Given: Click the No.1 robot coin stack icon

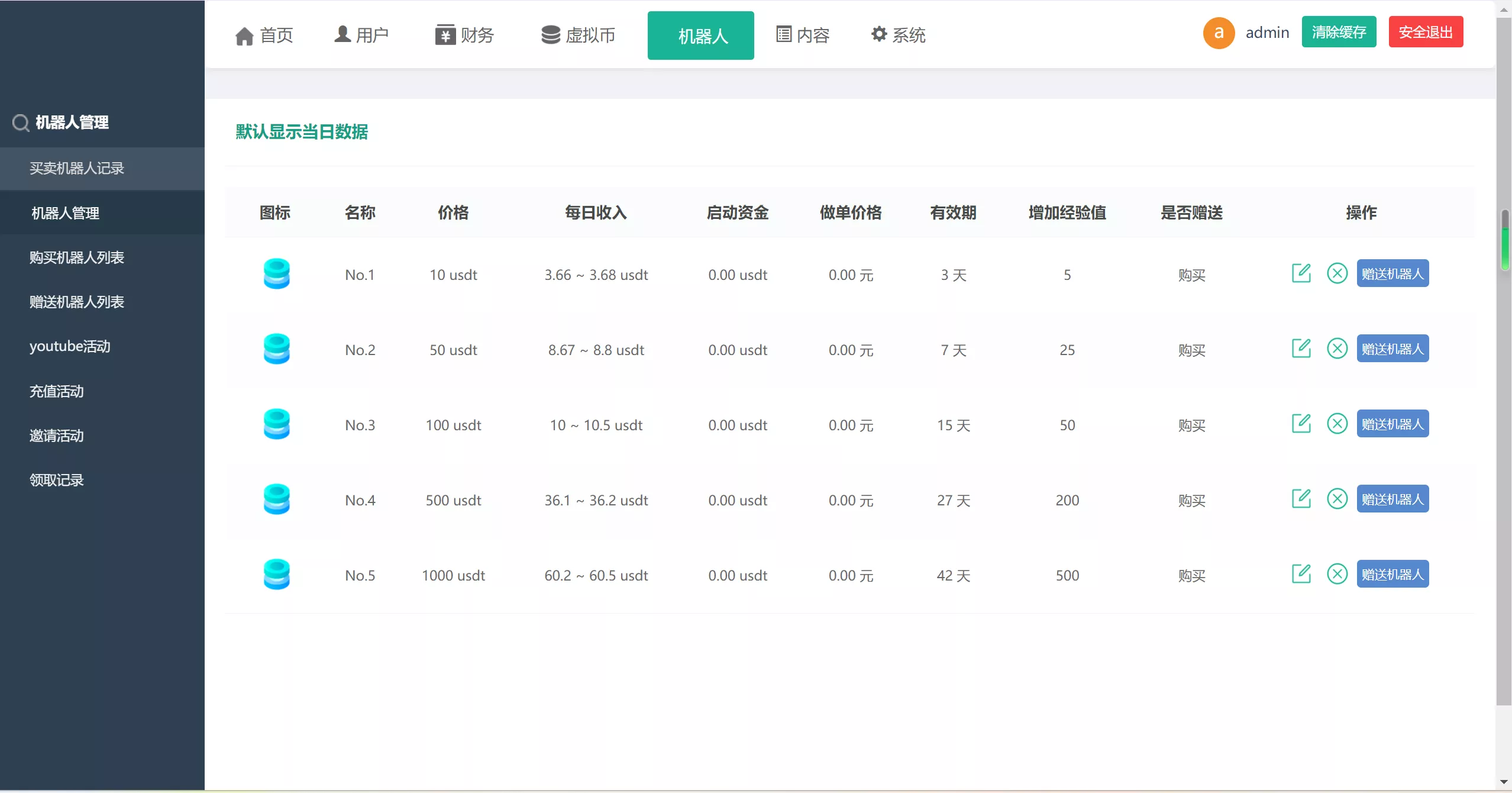Looking at the screenshot, I should [x=276, y=274].
